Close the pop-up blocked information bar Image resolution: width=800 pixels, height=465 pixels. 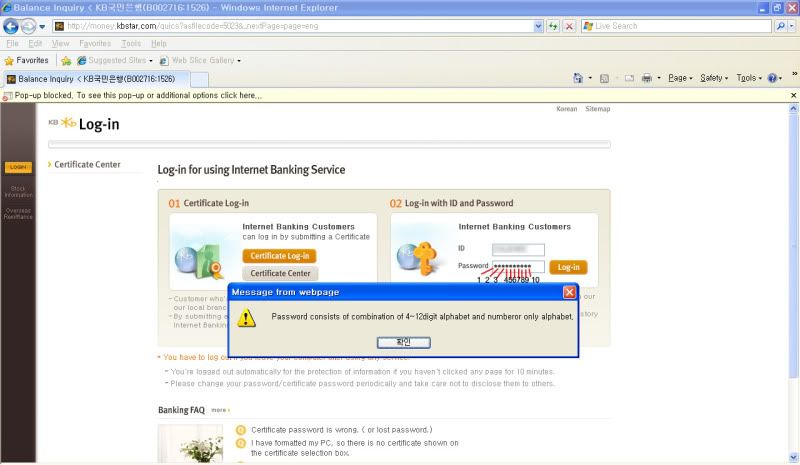pyautogui.click(x=793, y=95)
